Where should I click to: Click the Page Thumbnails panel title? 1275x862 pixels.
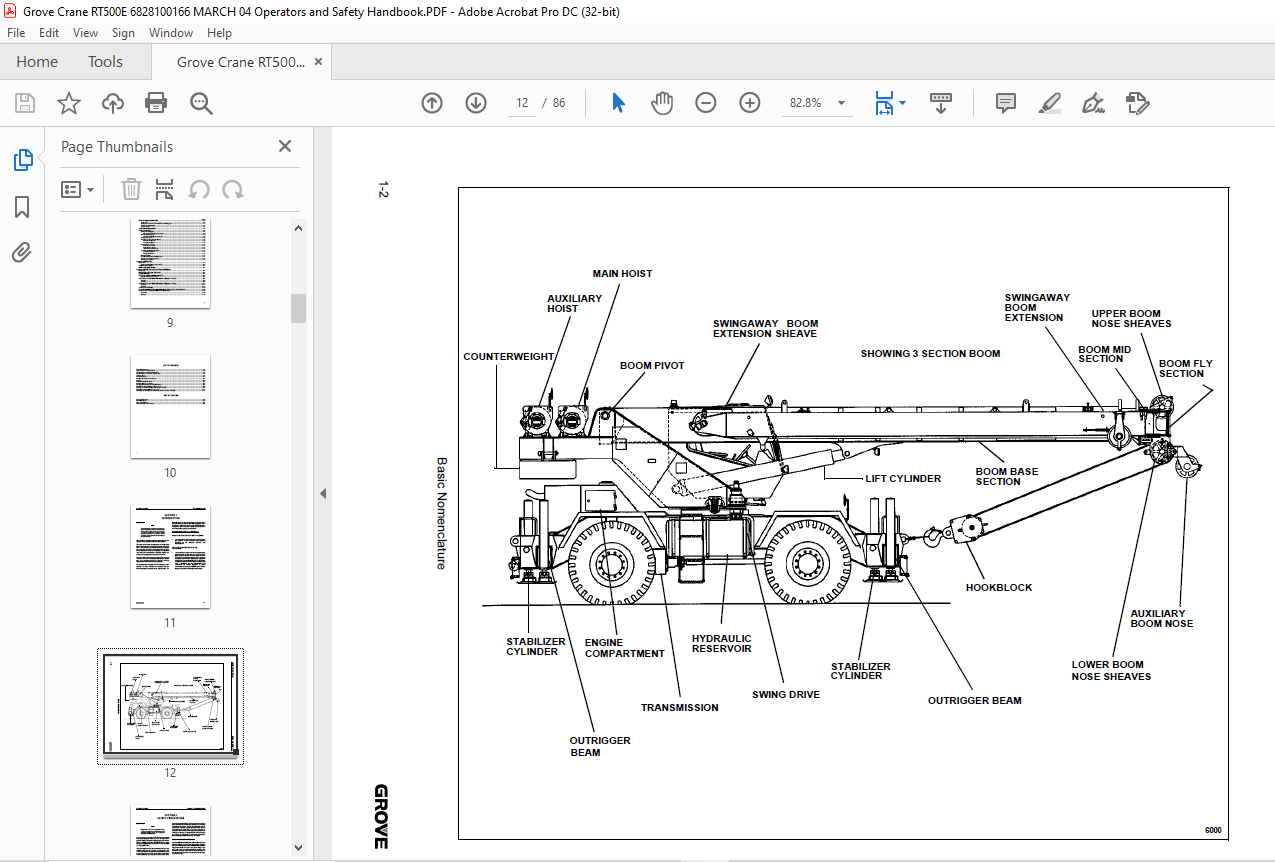[x=117, y=147]
